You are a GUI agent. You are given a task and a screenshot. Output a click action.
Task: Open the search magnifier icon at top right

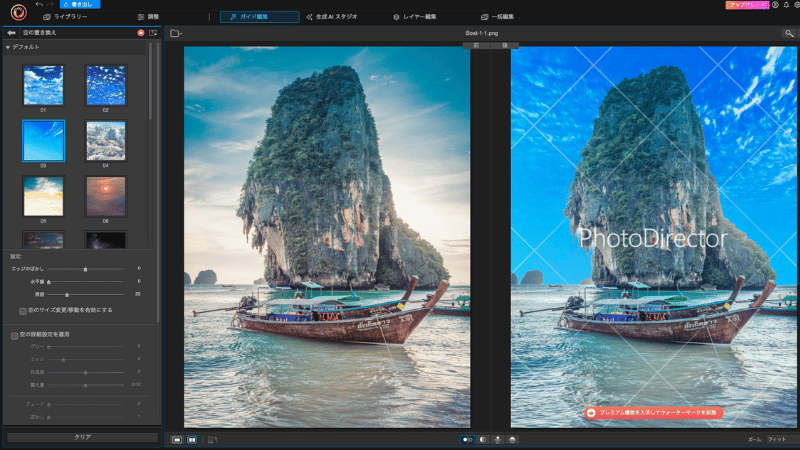tap(789, 33)
